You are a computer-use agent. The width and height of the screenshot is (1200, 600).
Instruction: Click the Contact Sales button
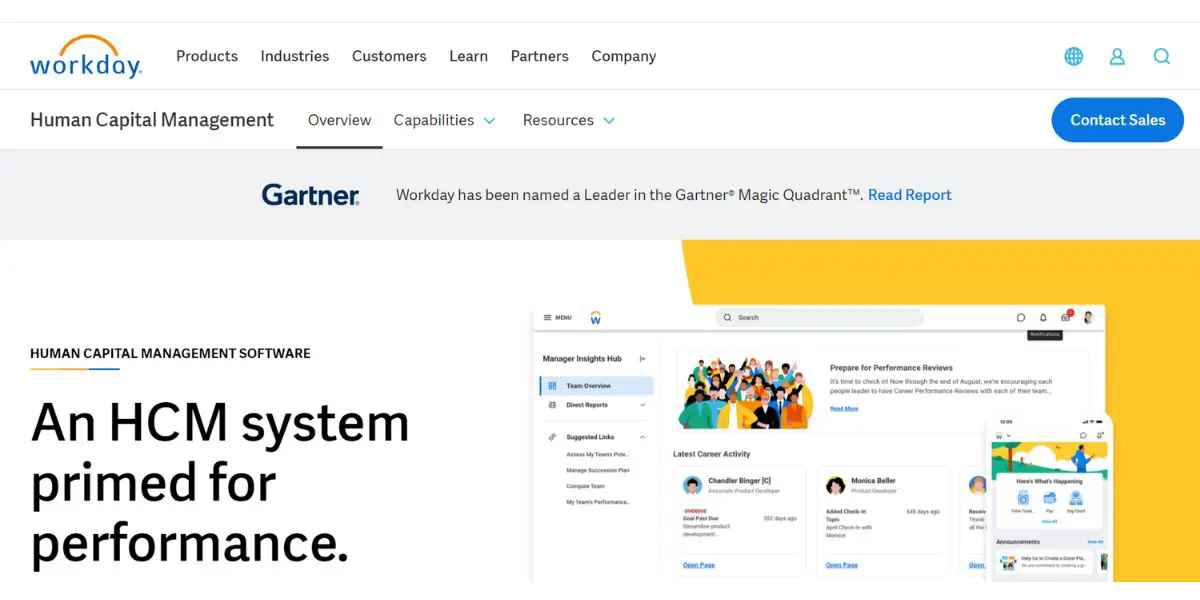pyautogui.click(x=1118, y=120)
